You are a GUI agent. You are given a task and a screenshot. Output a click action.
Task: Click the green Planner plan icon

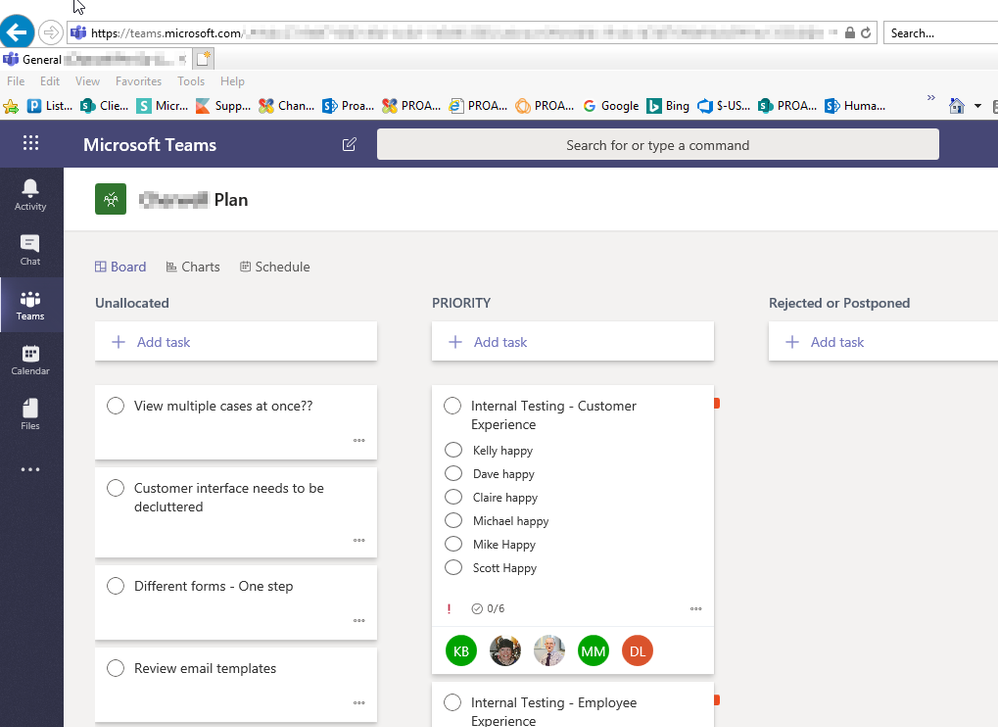[x=111, y=199]
